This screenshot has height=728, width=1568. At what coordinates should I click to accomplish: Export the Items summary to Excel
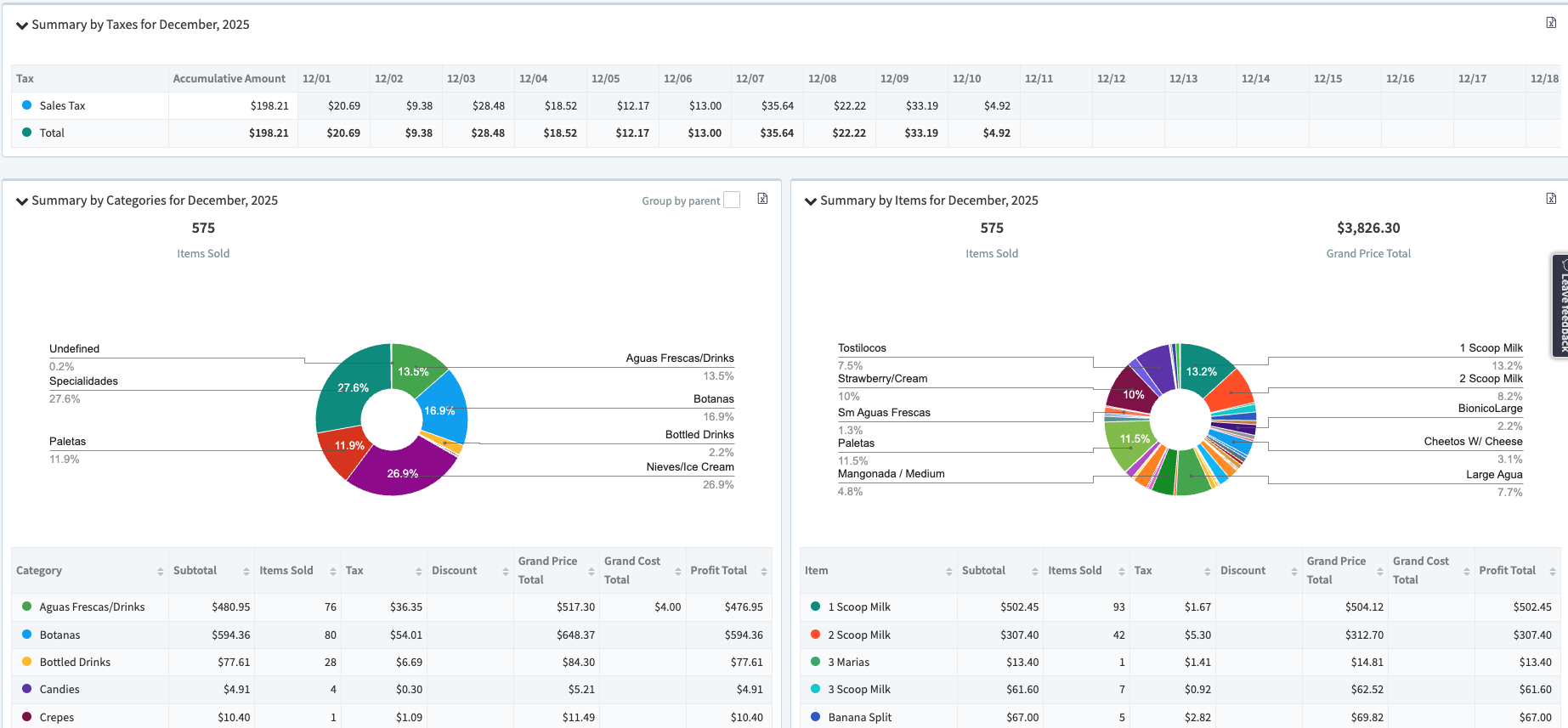[1550, 199]
